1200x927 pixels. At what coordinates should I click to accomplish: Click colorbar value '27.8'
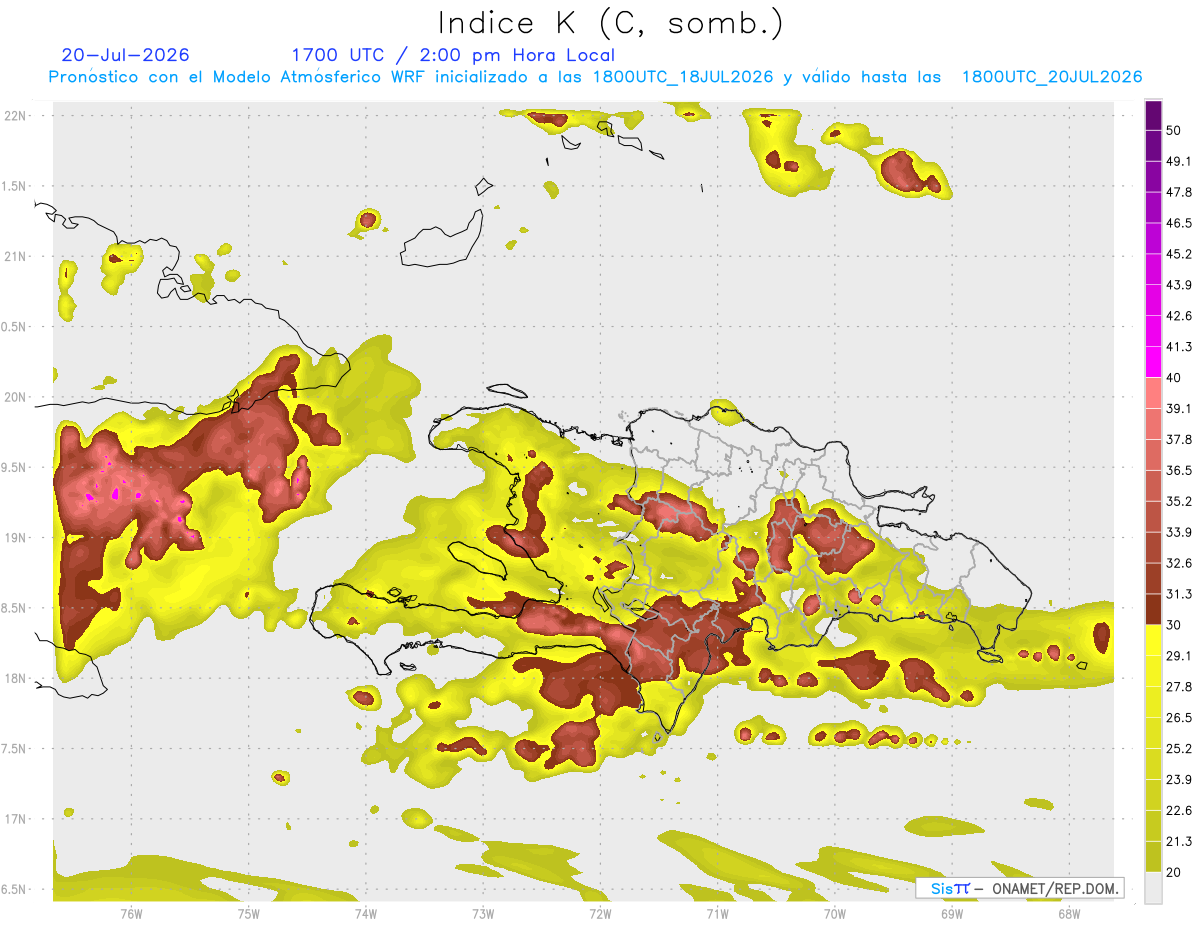coord(1179,687)
